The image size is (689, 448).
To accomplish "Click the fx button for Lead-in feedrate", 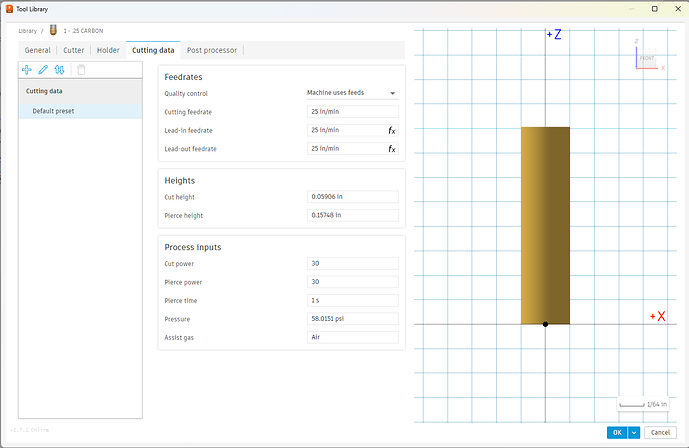I will (392, 130).
